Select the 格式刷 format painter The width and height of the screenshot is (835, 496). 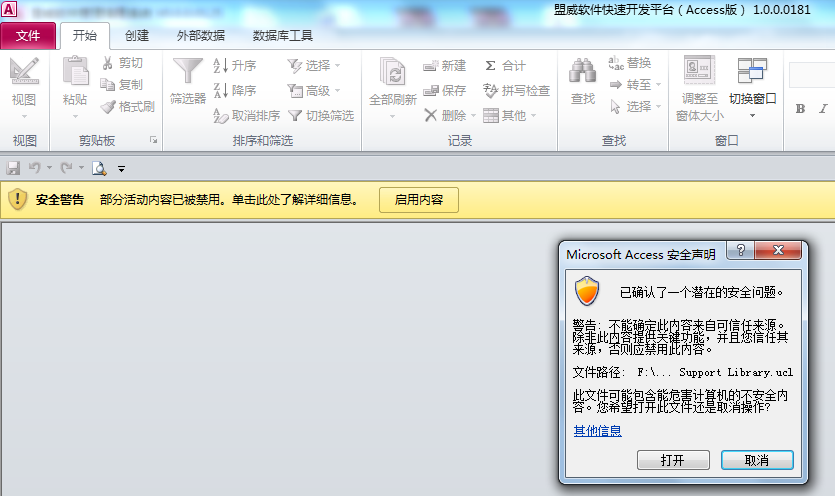pos(128,107)
